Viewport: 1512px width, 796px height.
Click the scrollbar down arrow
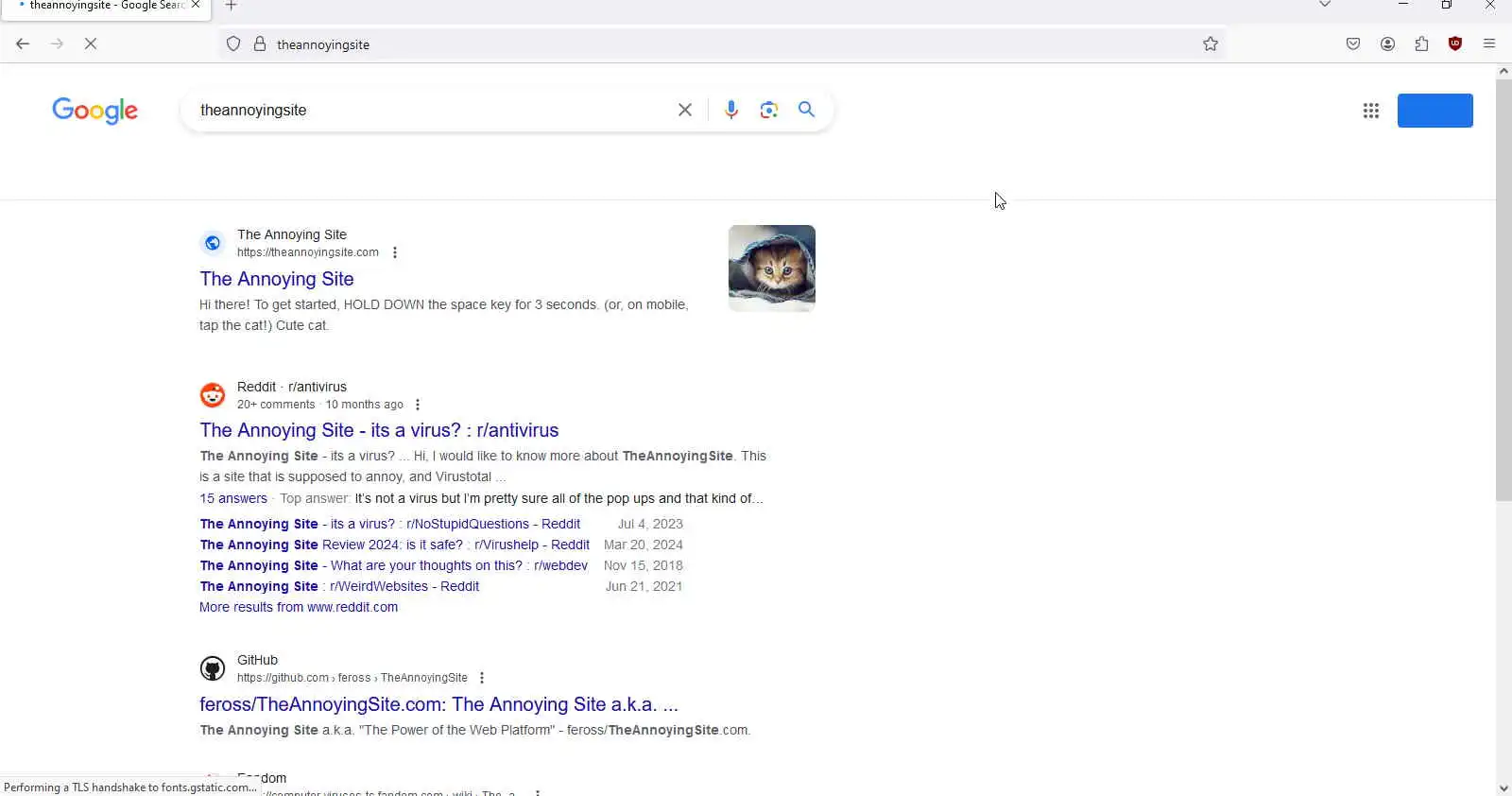1503,787
